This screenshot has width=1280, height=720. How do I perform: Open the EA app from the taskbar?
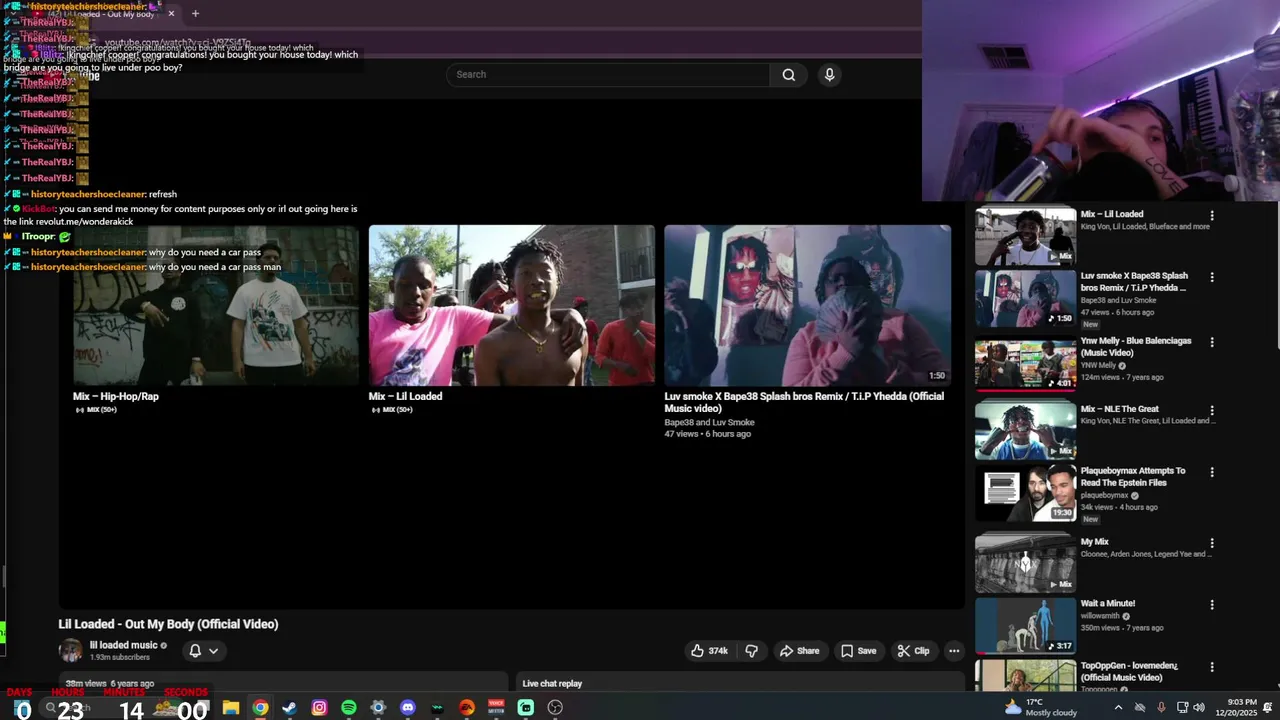[x=467, y=708]
